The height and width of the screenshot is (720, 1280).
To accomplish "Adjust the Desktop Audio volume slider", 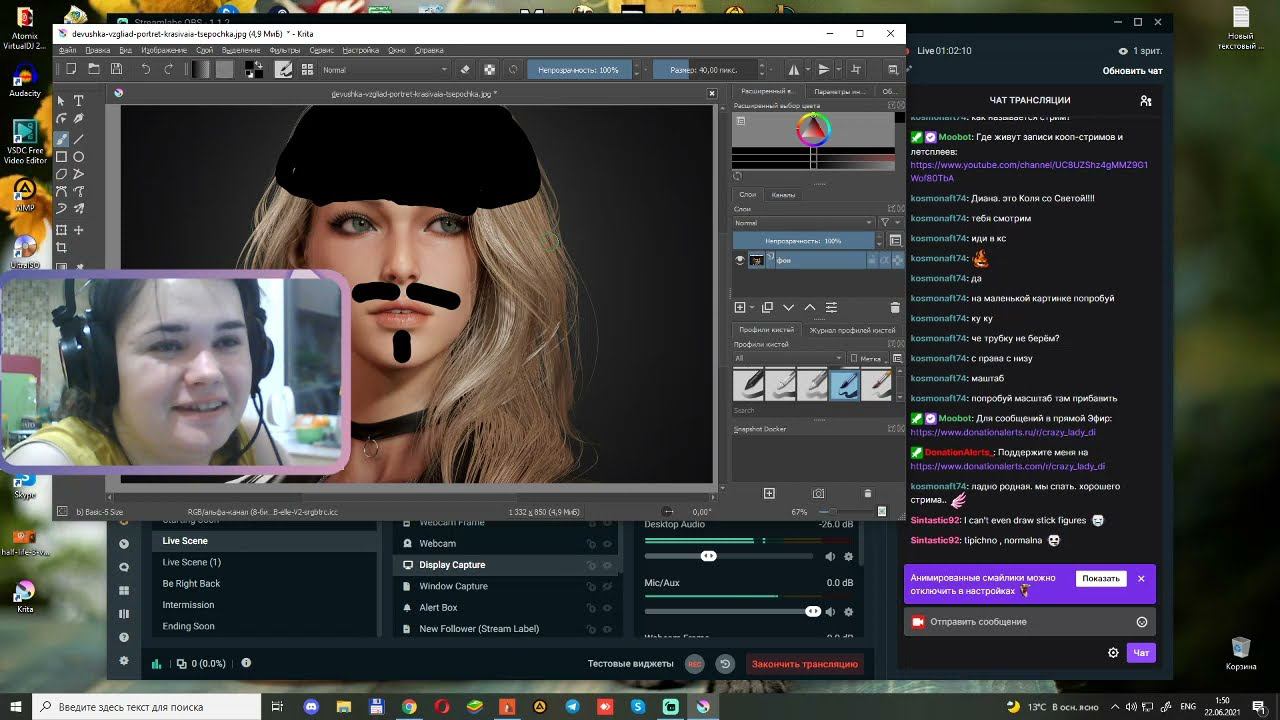I will click(x=708, y=556).
